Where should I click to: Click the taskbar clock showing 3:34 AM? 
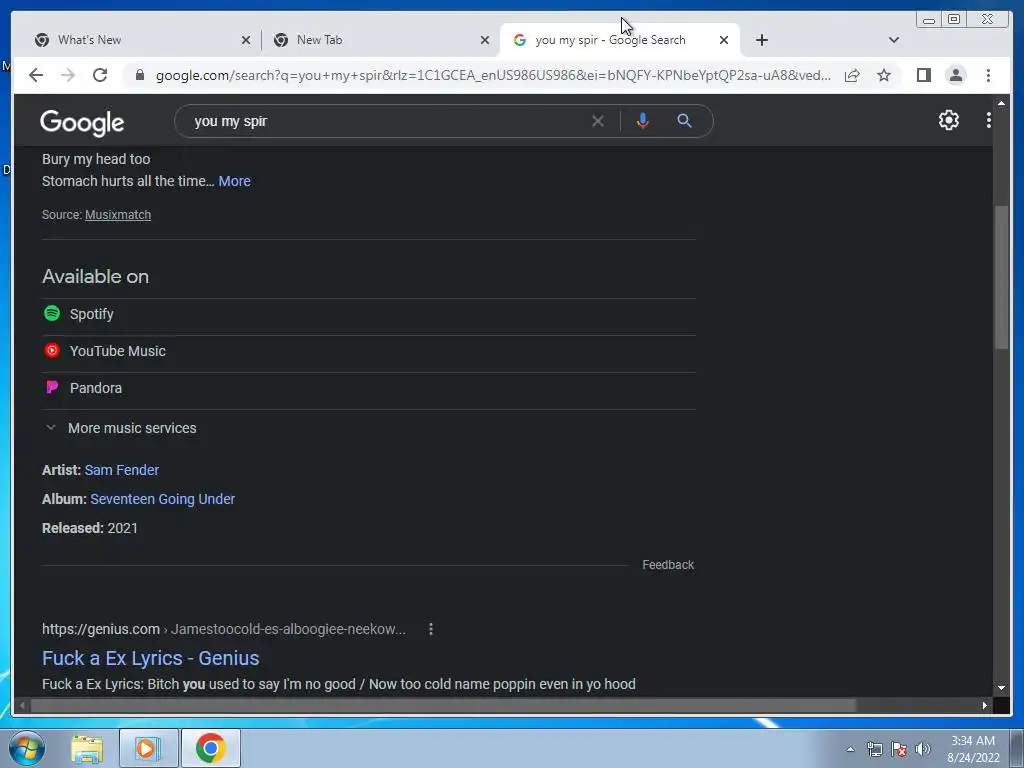click(973, 749)
